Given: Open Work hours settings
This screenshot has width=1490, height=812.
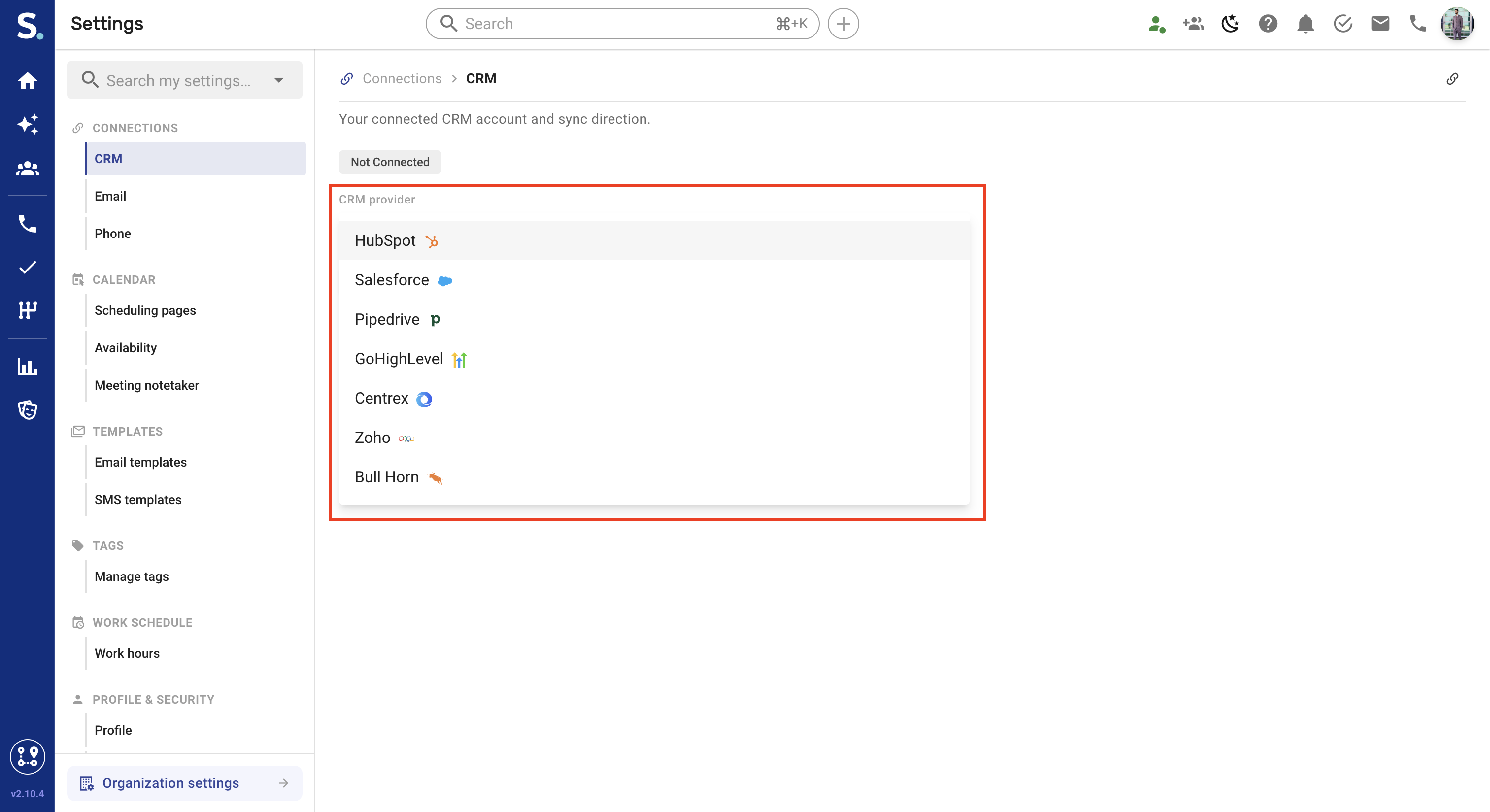Looking at the screenshot, I should (x=196, y=653).
